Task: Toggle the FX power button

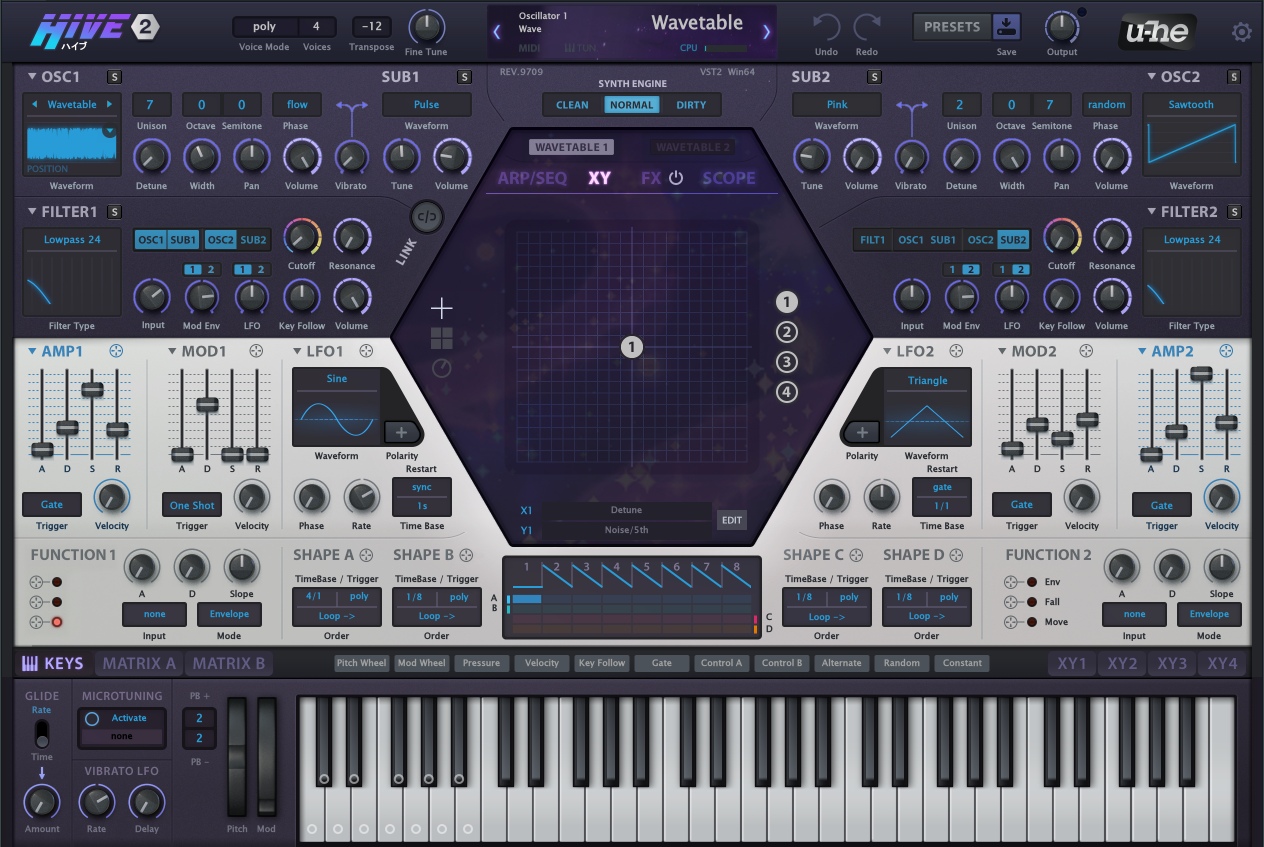Action: click(676, 178)
